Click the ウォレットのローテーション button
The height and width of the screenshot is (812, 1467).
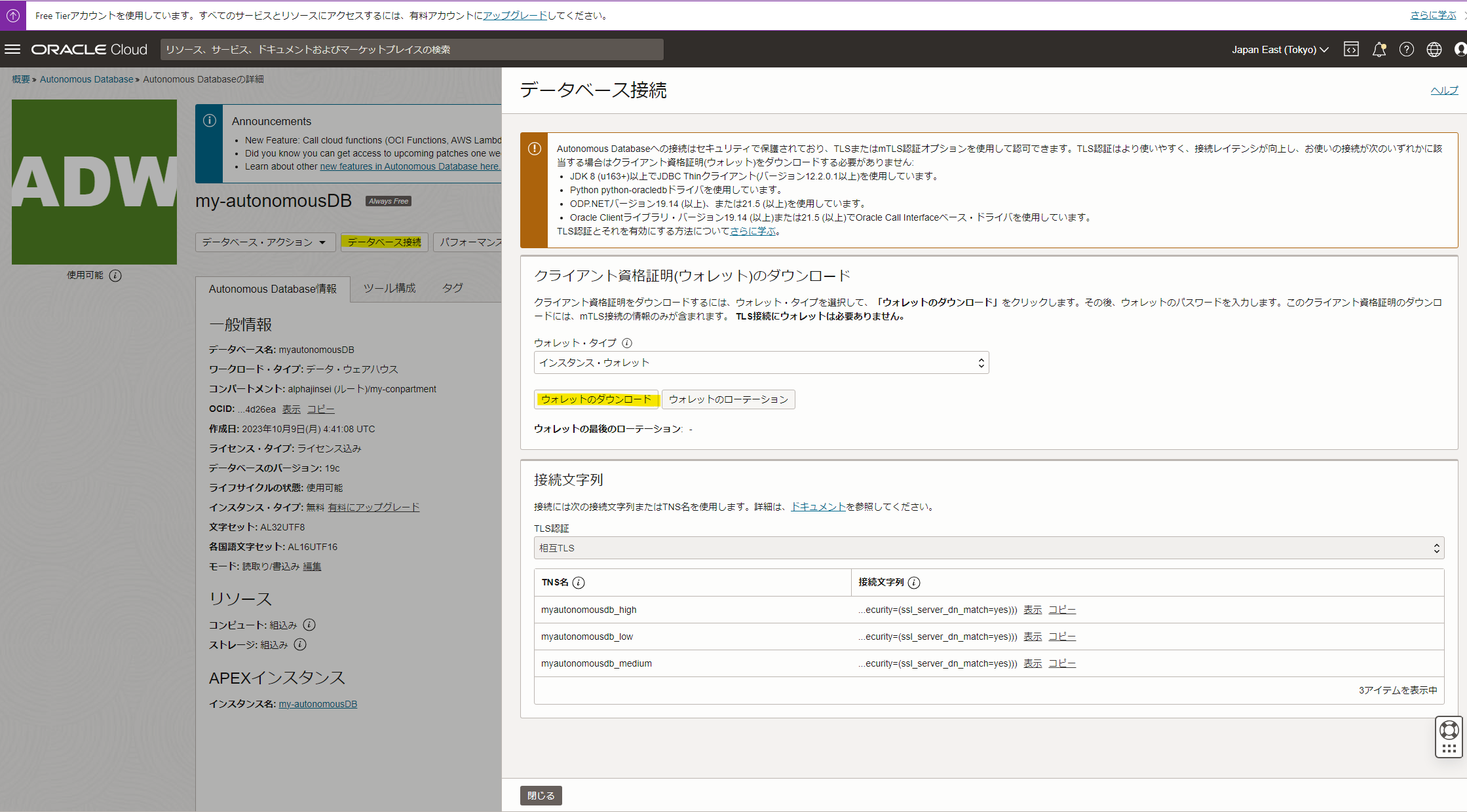pyautogui.click(x=728, y=399)
